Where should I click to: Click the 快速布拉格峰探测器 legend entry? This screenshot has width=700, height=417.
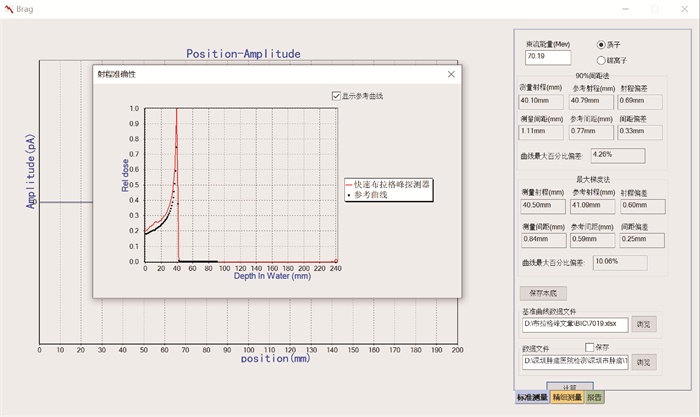[388, 184]
